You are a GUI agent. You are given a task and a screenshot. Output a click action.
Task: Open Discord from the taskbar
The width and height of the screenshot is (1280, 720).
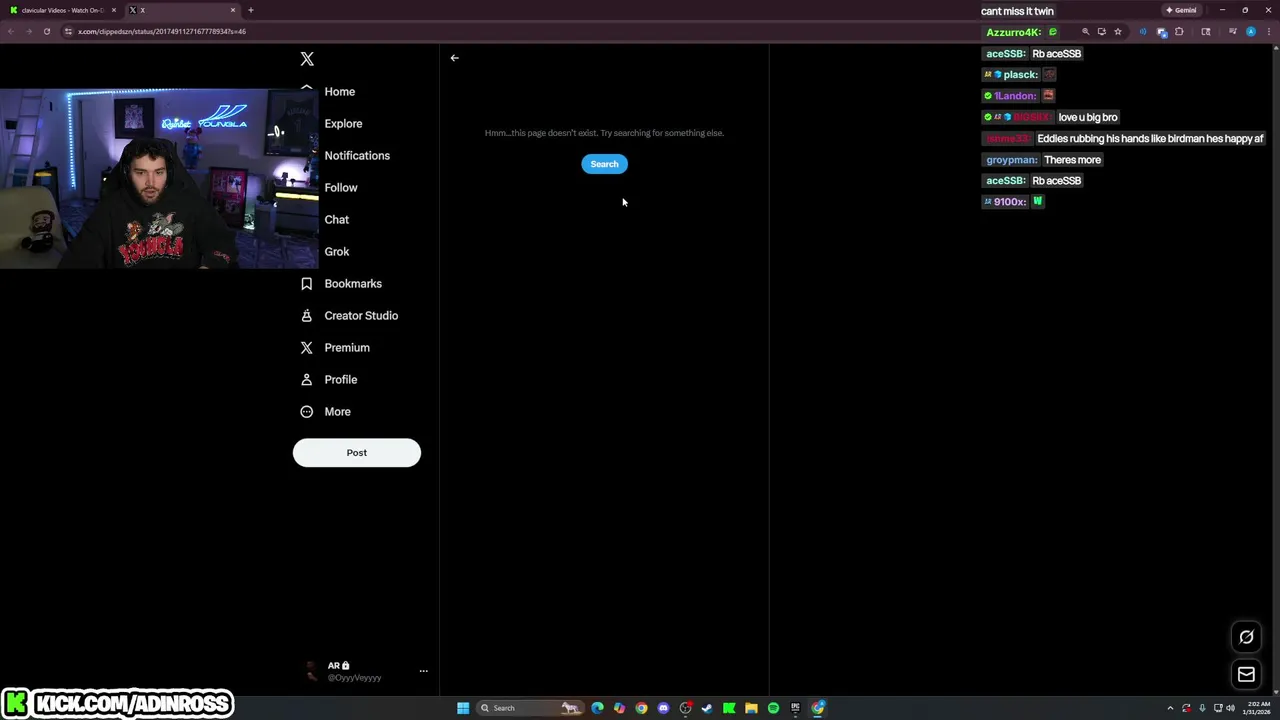[663, 708]
